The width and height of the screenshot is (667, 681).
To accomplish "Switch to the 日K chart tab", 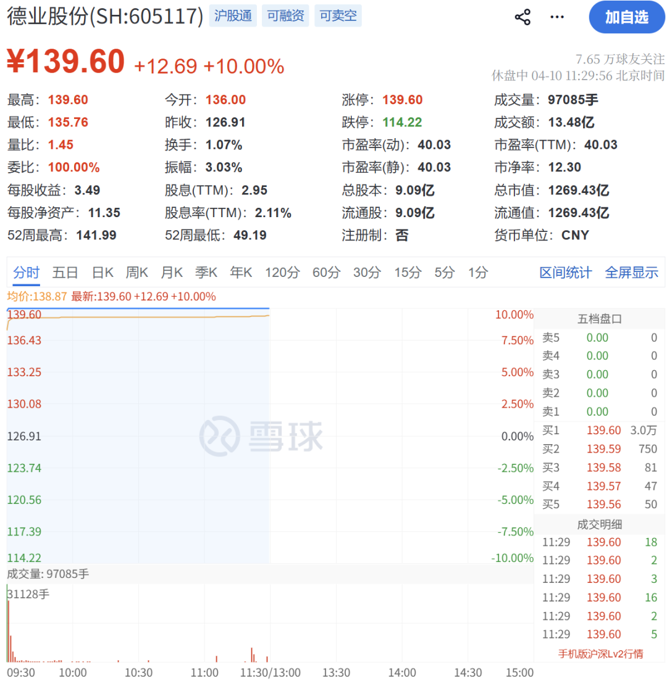I will pyautogui.click(x=103, y=272).
